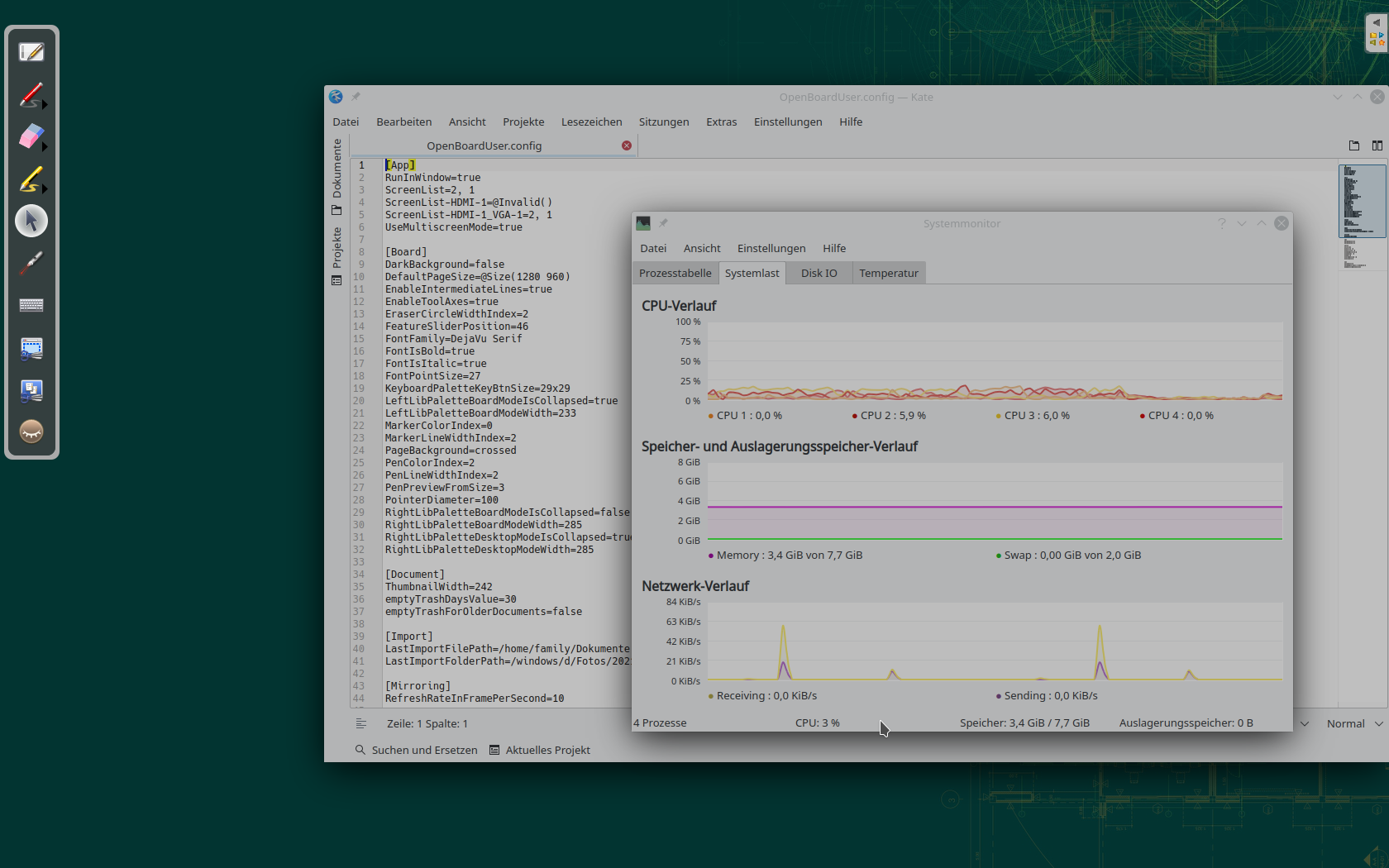Viewport: 1389px width, 868px height.
Task: Click Aktuelles Projekt in Kate's statusbar
Action: click(x=547, y=750)
